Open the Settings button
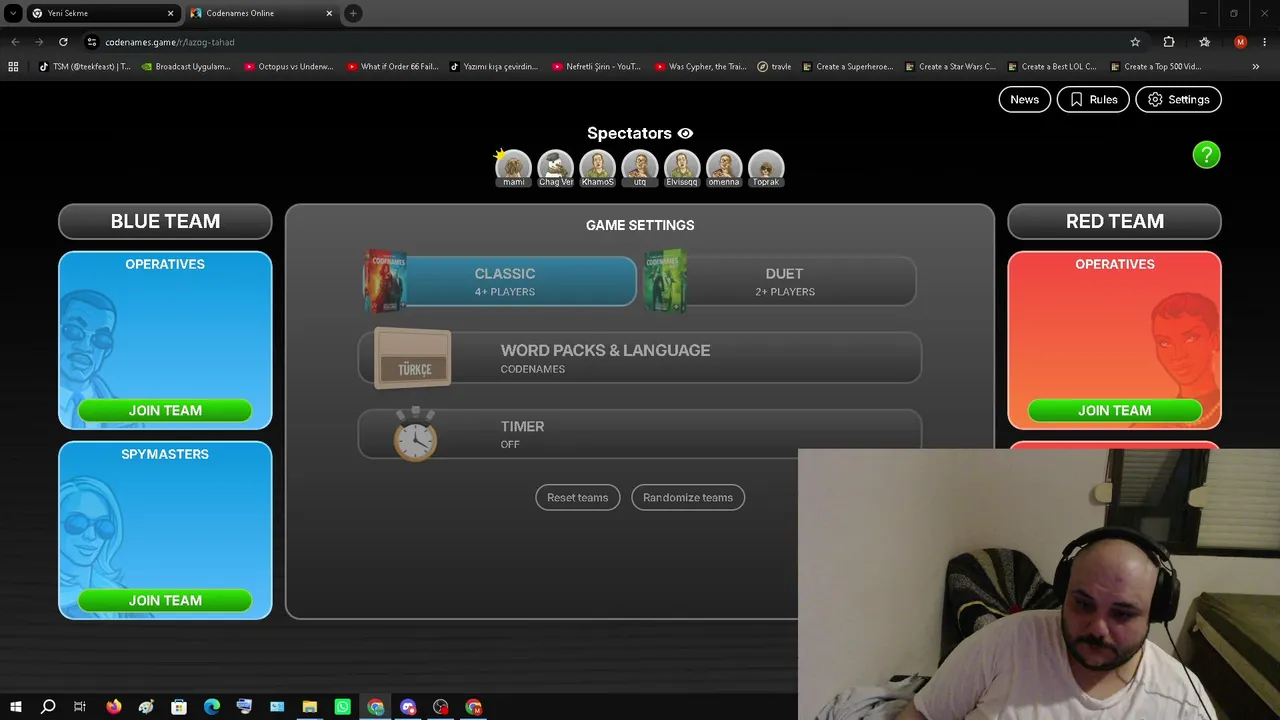Screen dimensions: 1280x720 pos(1179,99)
